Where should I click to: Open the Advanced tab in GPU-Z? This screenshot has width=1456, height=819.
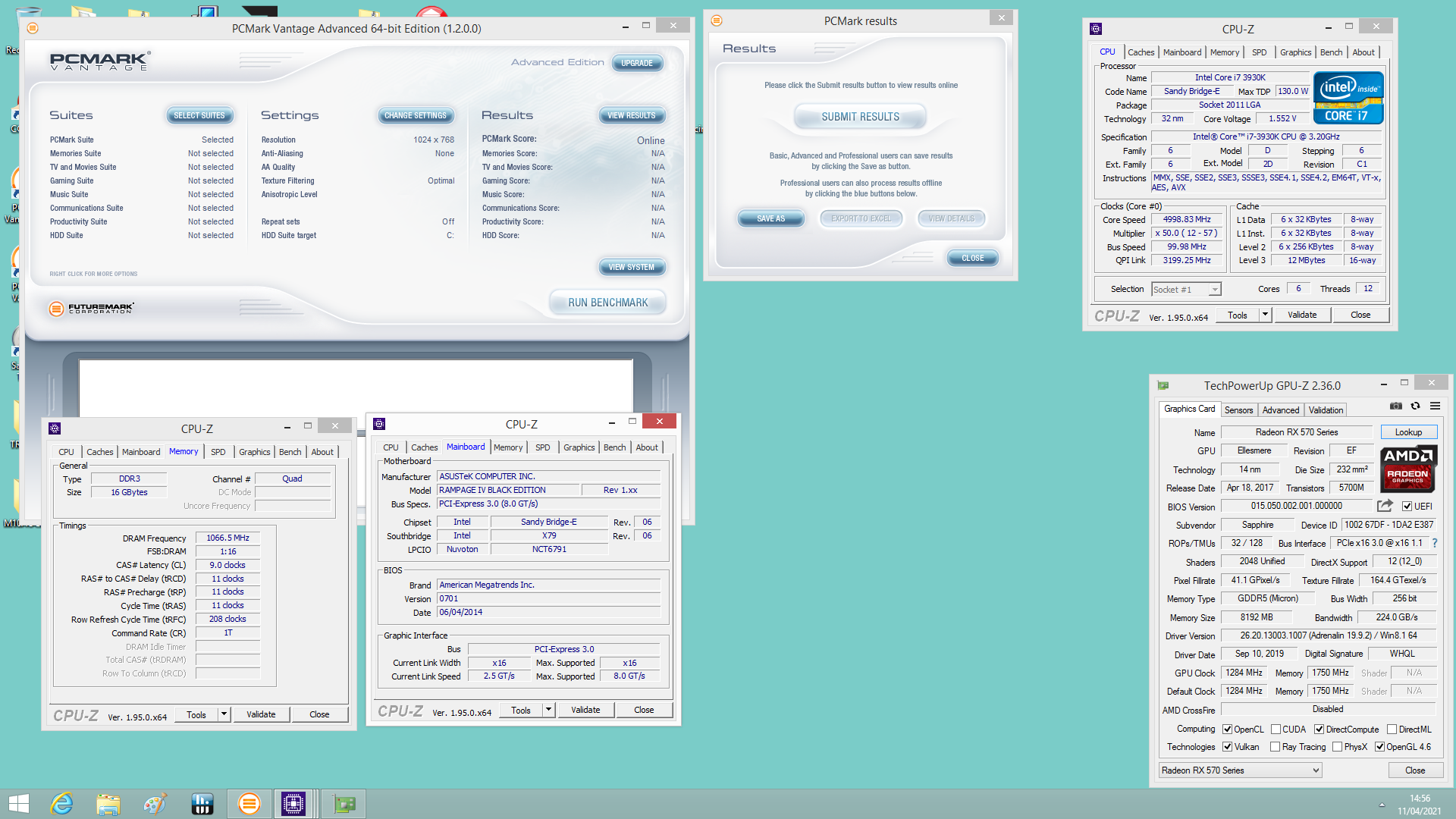click(1280, 410)
